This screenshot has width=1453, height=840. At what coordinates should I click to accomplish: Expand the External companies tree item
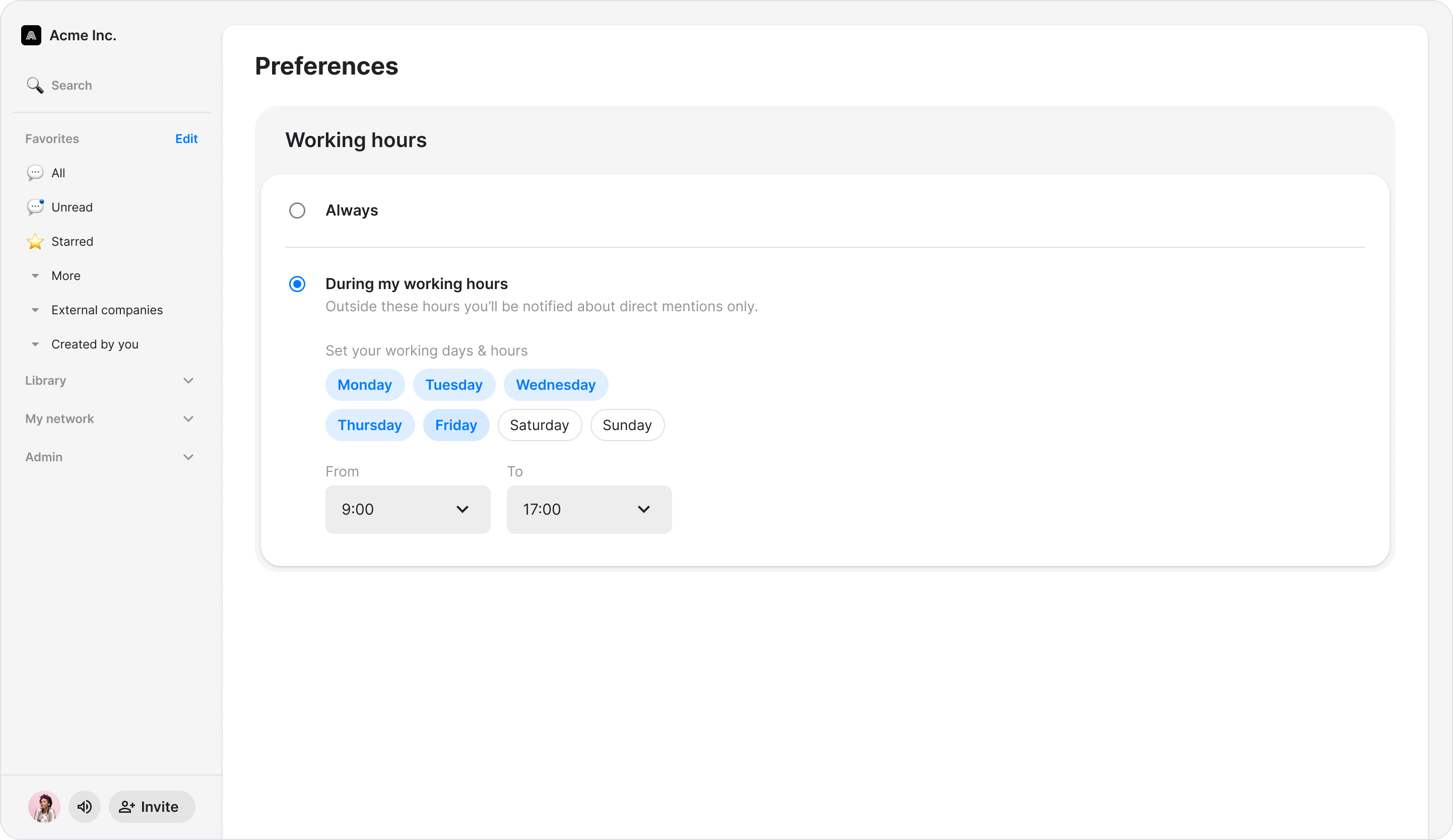tap(35, 310)
